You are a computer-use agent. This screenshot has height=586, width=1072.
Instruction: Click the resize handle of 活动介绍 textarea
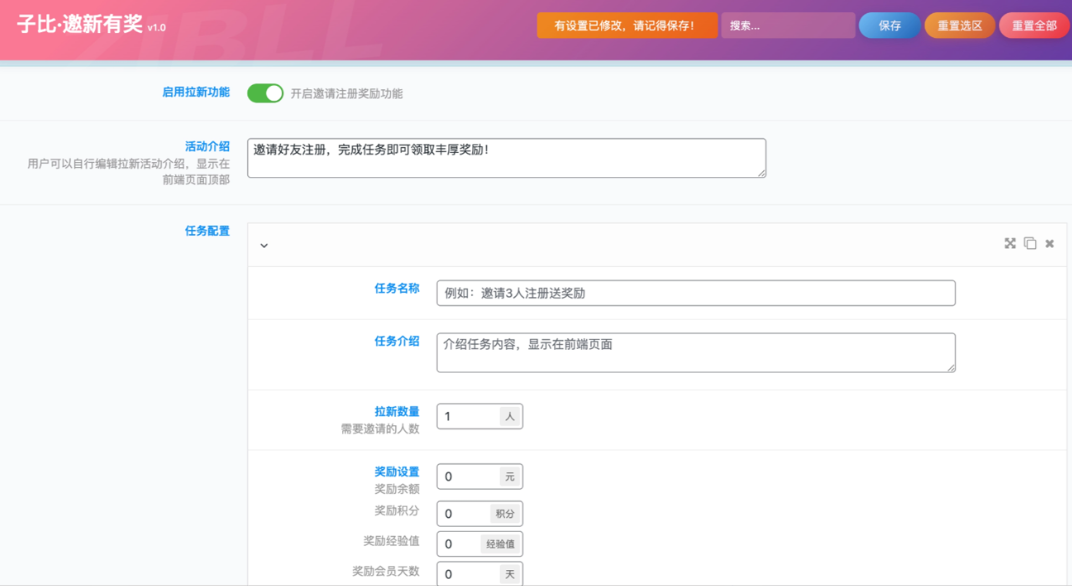[x=761, y=173]
